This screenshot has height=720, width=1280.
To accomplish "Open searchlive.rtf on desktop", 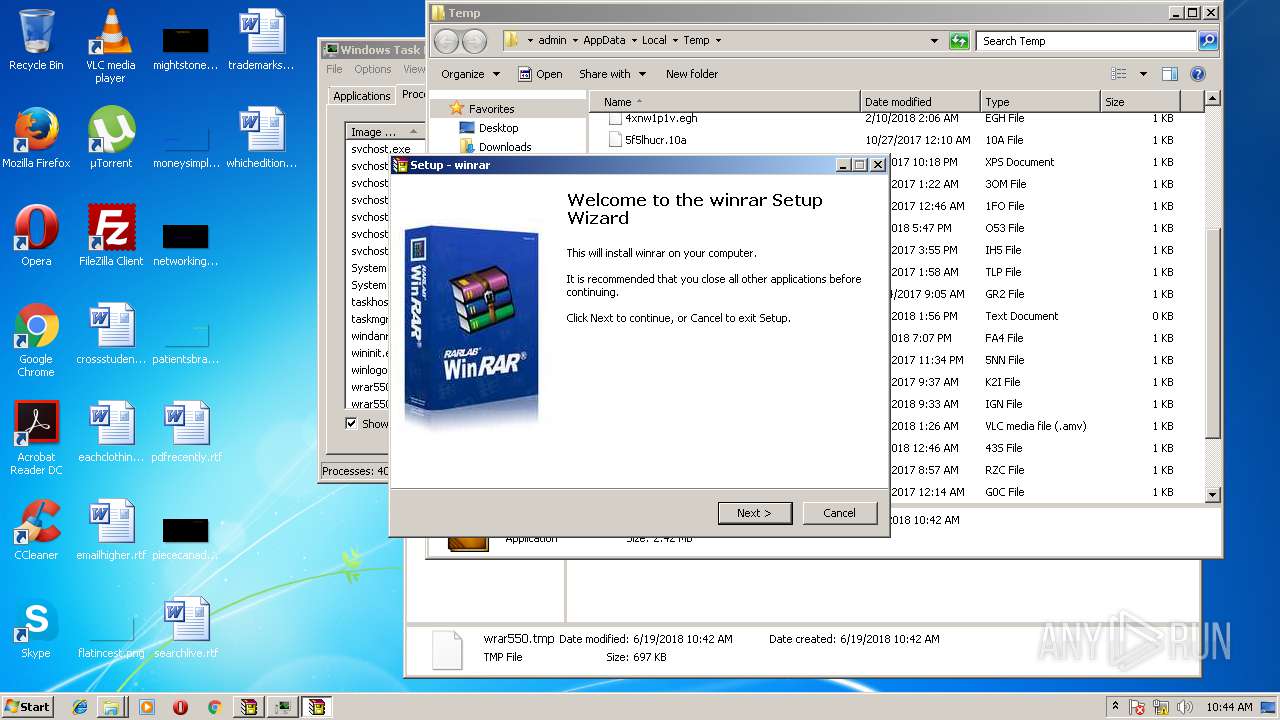I will (186, 629).
